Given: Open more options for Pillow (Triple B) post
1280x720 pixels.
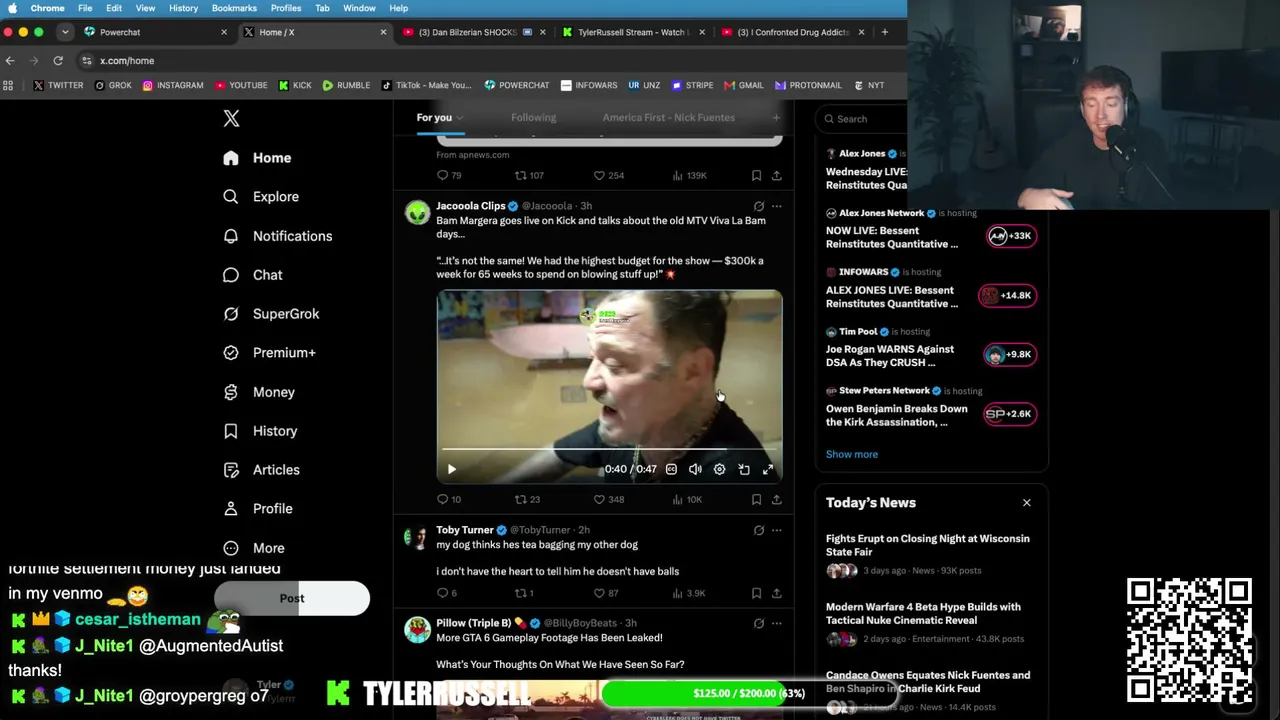Looking at the screenshot, I should tap(776, 623).
